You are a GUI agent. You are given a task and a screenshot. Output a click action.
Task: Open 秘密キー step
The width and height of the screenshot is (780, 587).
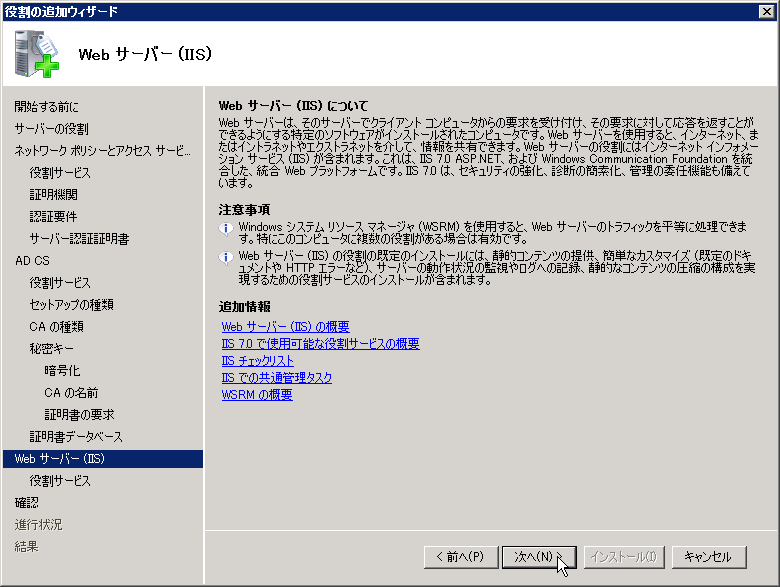(x=51, y=349)
